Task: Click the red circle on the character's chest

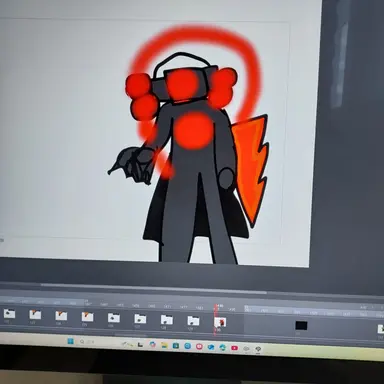Action: [194, 130]
